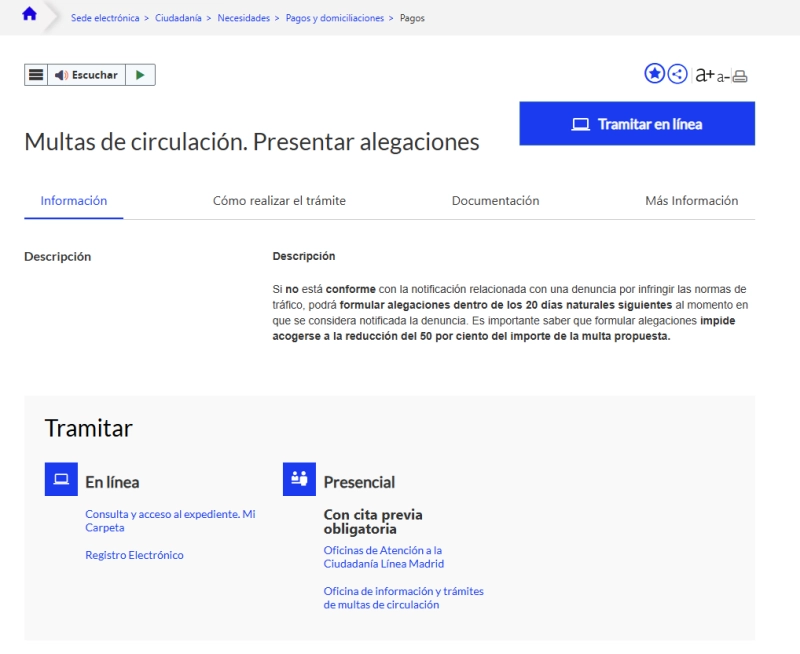The width and height of the screenshot is (800, 654).
Task: Add page to favorites with star icon
Action: tap(654, 74)
